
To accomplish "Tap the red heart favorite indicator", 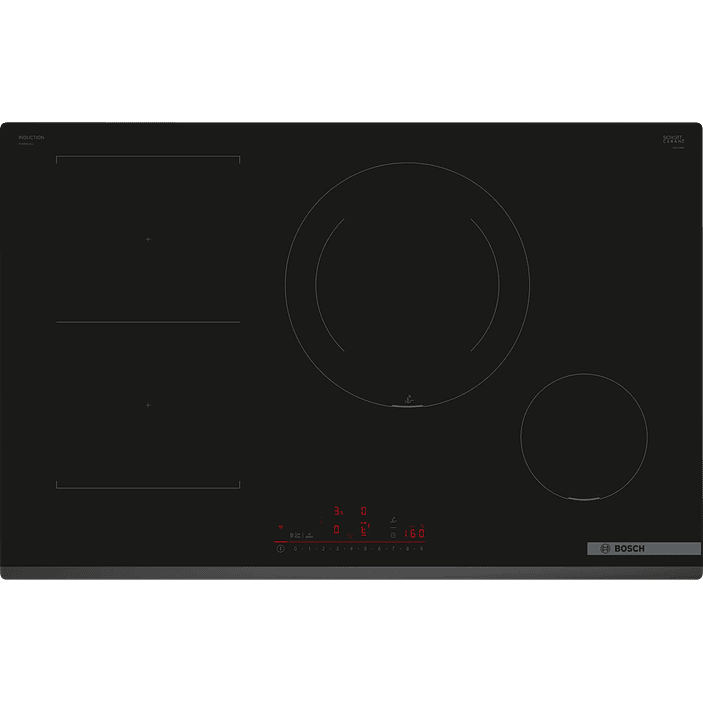I will tap(281, 525).
